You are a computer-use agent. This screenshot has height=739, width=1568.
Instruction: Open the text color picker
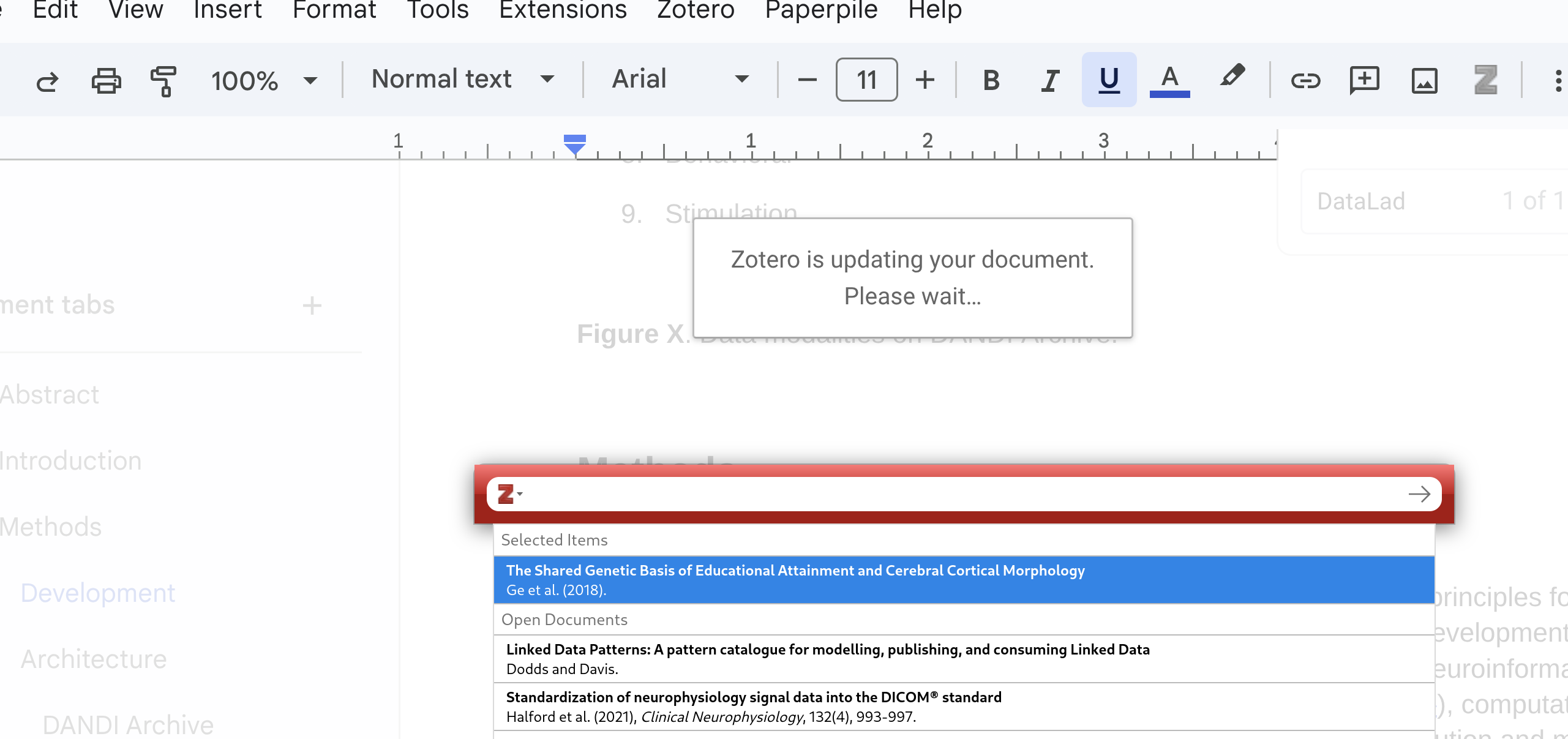click(x=1169, y=80)
